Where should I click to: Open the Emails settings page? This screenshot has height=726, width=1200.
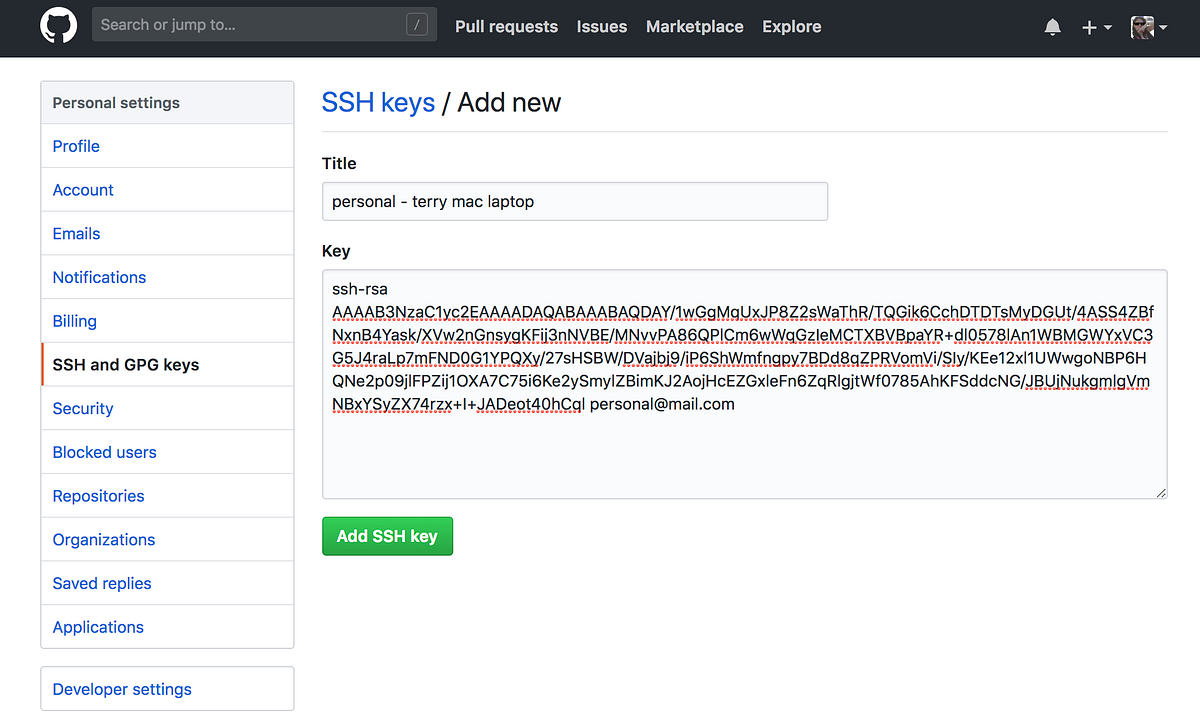(x=76, y=233)
